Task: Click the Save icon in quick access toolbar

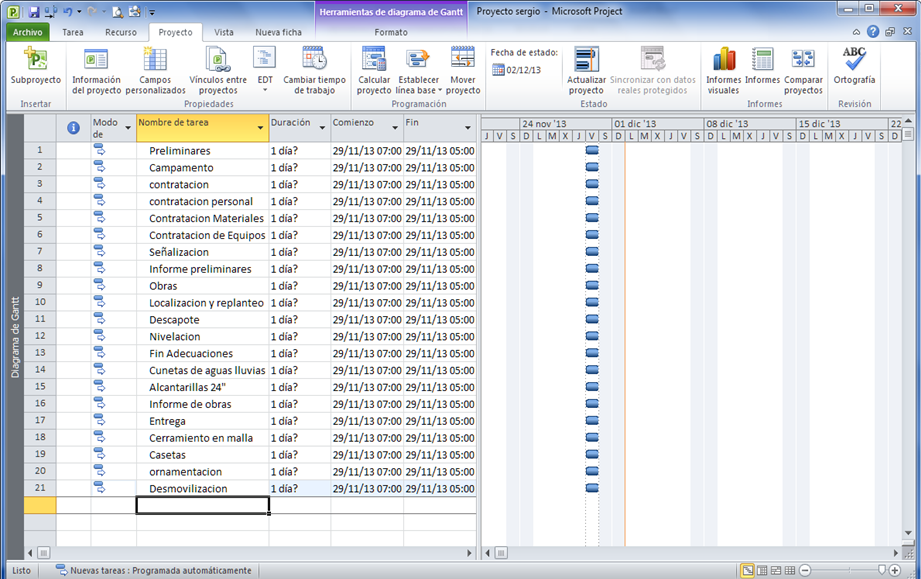Action: tap(33, 11)
